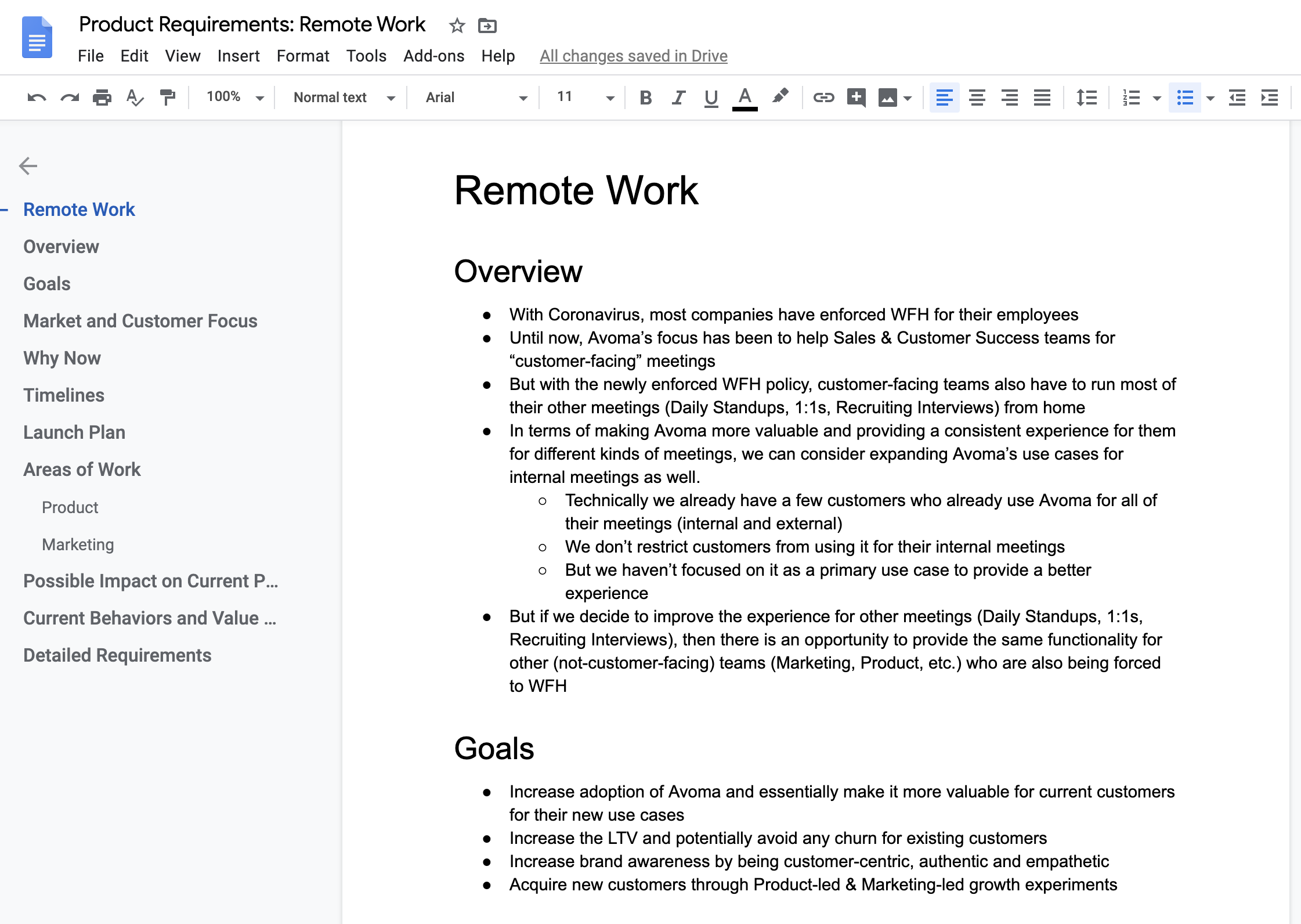The height and width of the screenshot is (924, 1301).
Task: Insert a link with the chain icon
Action: click(823, 98)
